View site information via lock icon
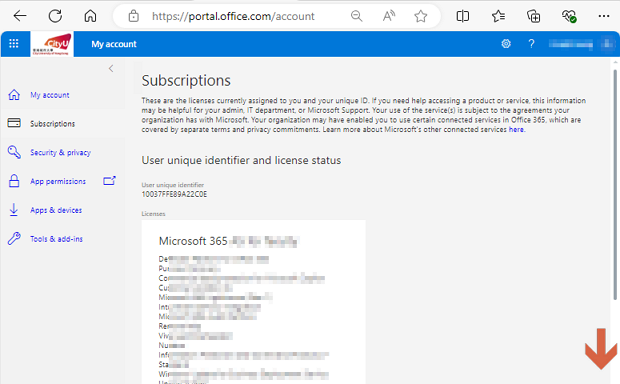 pyautogui.click(x=134, y=16)
